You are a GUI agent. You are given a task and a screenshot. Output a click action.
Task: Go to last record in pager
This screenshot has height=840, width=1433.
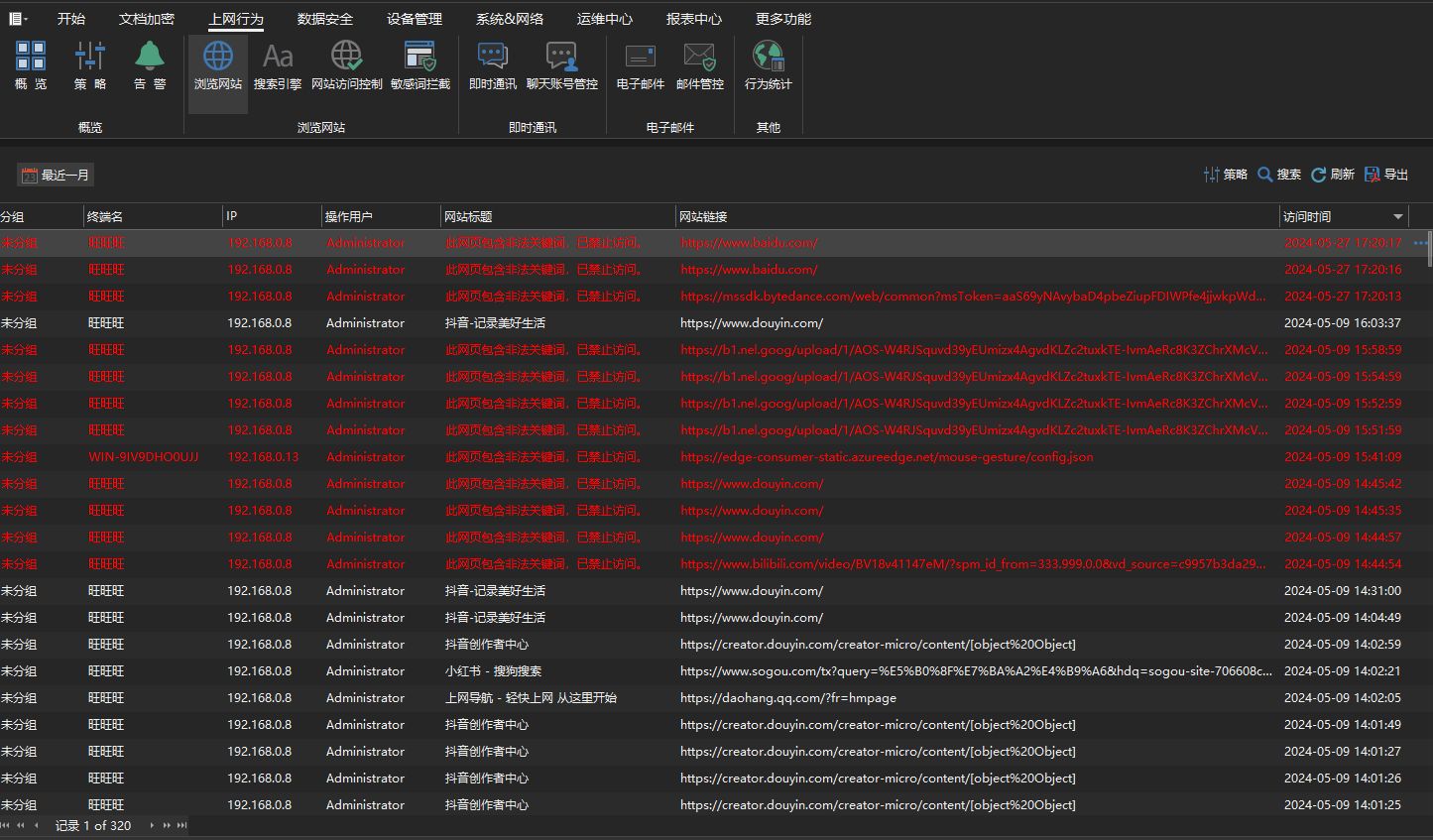click(181, 825)
